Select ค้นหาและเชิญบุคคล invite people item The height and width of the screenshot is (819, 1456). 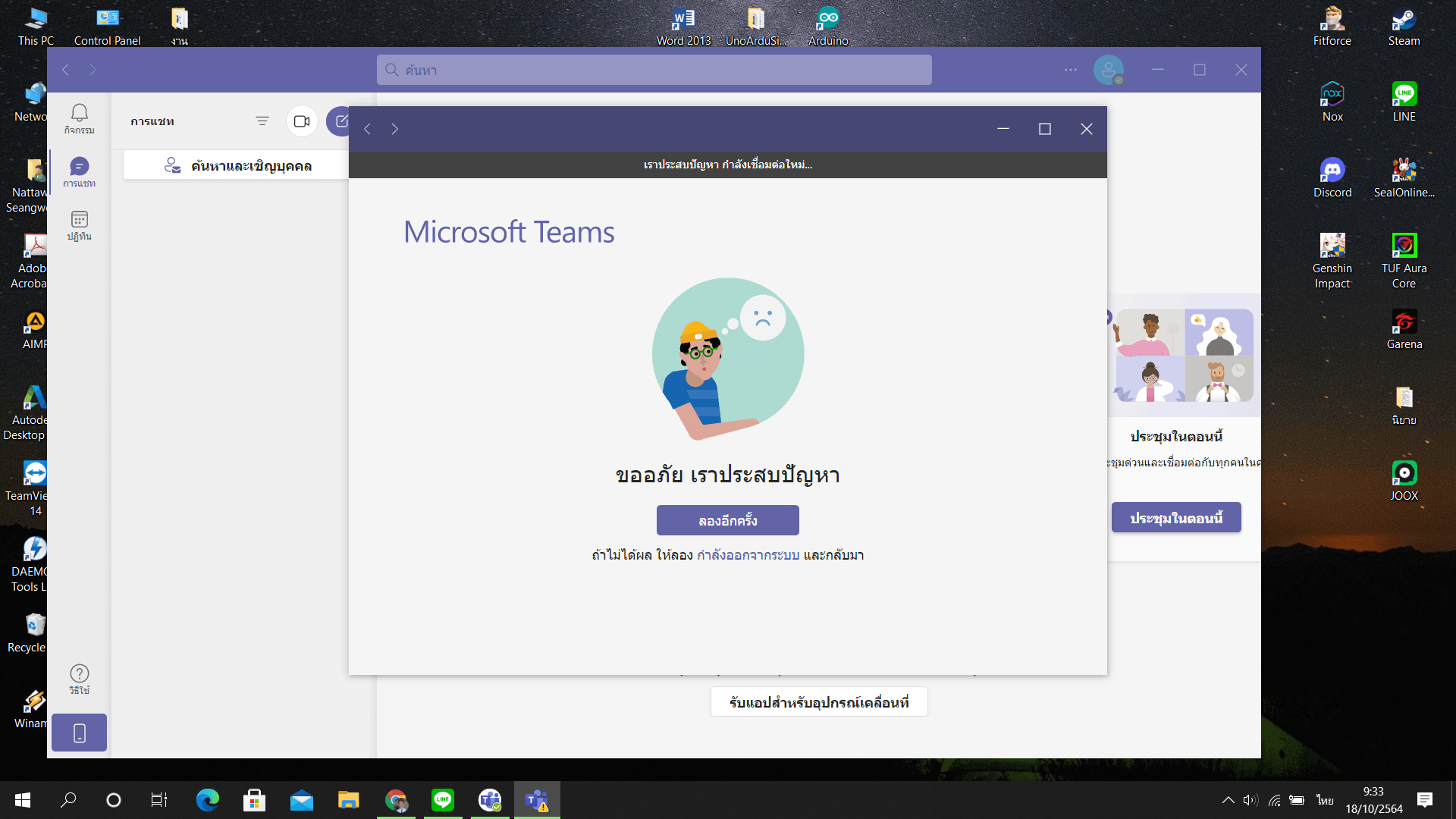tap(237, 165)
